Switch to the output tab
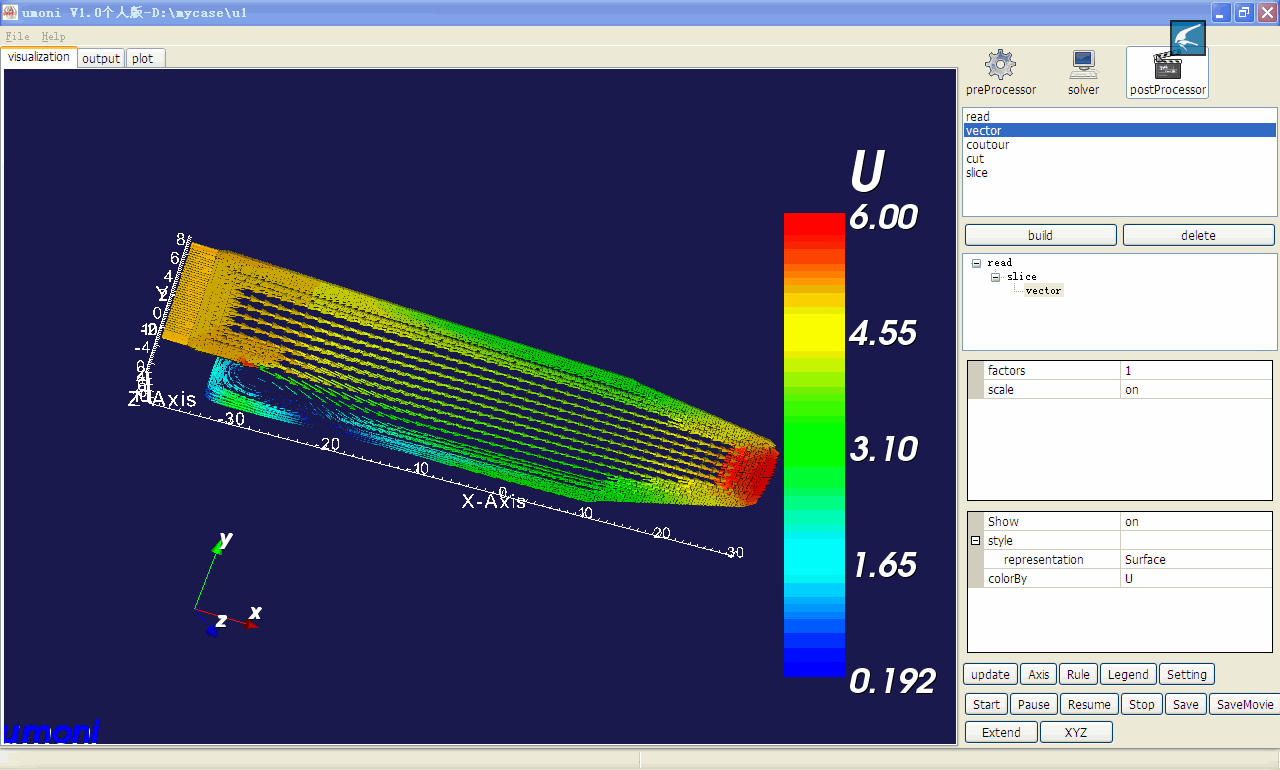This screenshot has height=770, width=1280. click(101, 58)
